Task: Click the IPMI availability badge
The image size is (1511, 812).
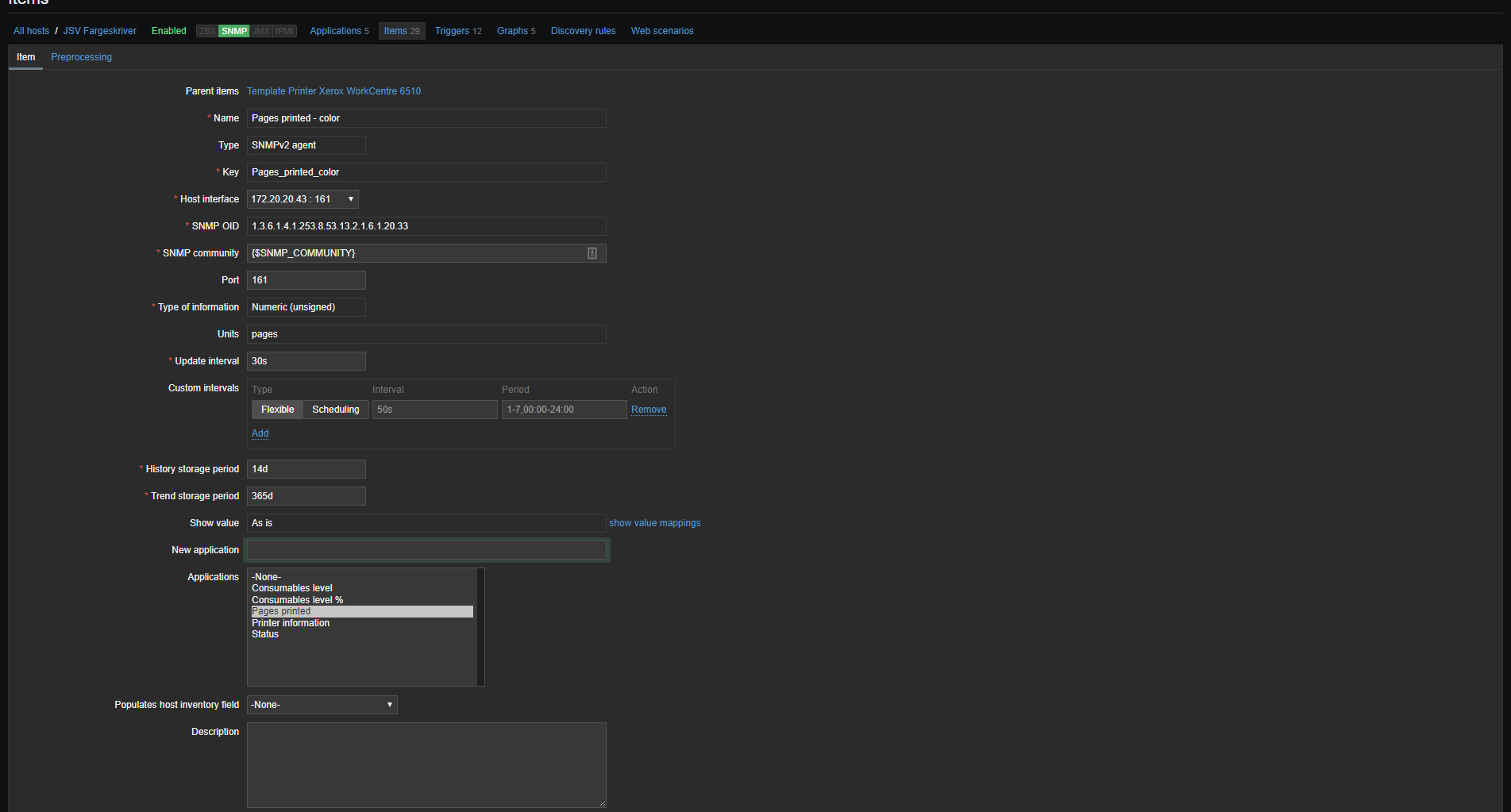Action: click(x=284, y=31)
